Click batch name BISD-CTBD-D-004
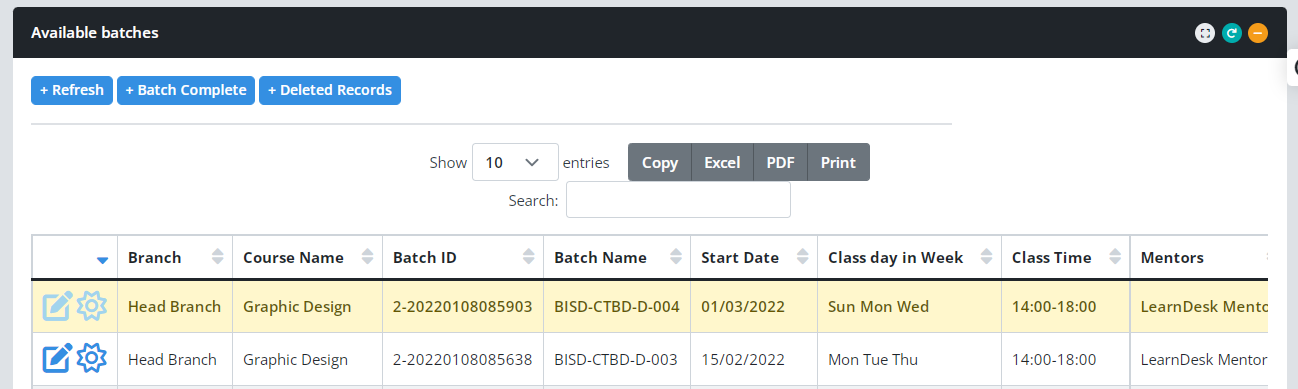 [616, 307]
